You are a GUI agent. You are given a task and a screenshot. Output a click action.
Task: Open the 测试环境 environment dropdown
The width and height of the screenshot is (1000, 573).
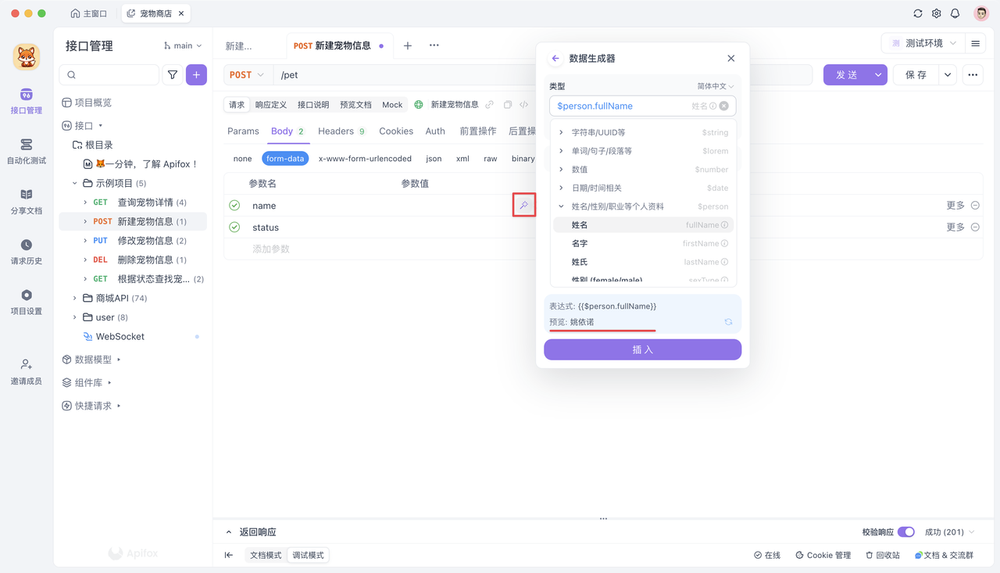tap(924, 44)
